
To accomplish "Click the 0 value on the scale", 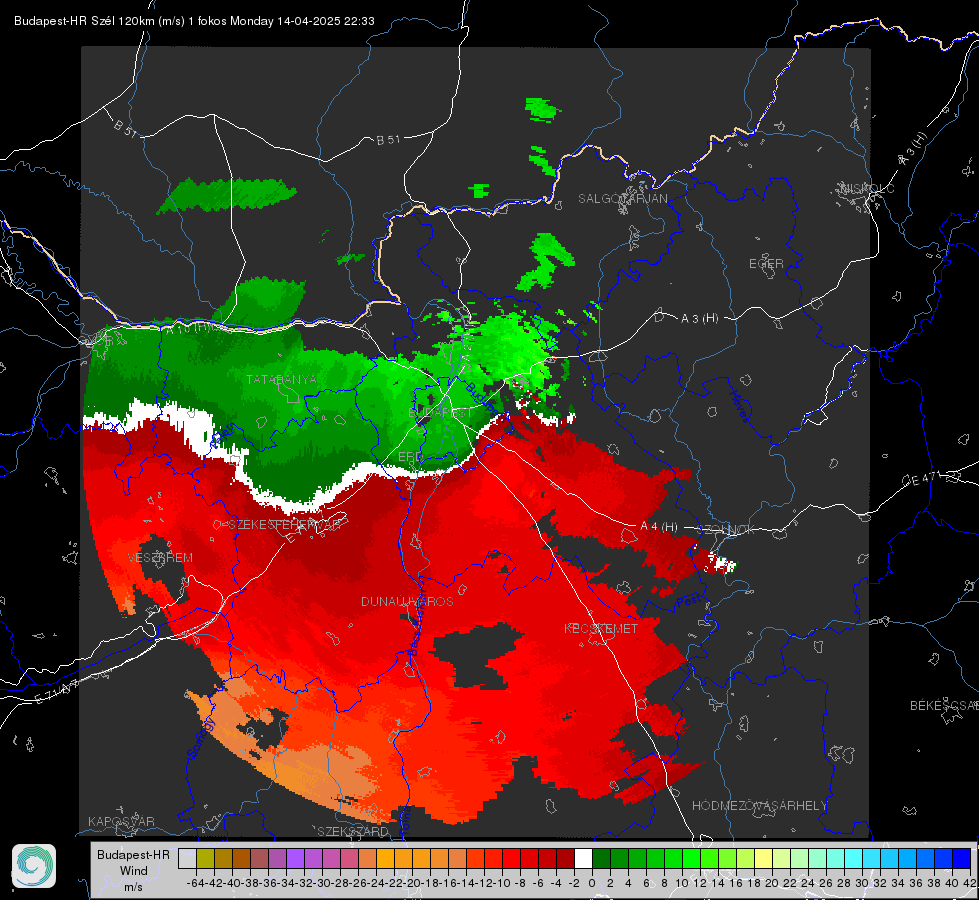I will click(592, 883).
